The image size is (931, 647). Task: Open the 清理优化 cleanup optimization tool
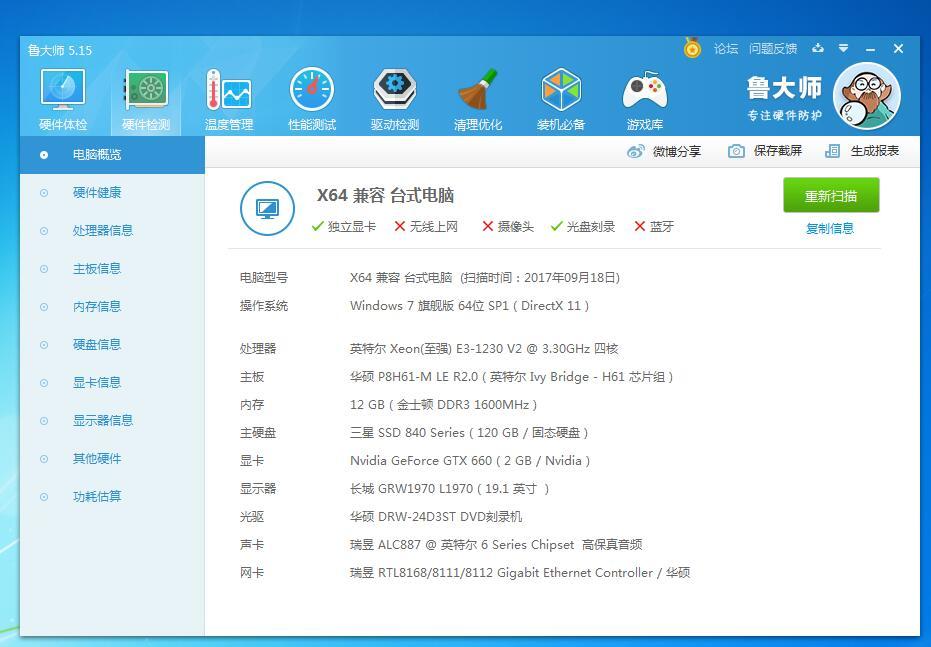coord(478,97)
